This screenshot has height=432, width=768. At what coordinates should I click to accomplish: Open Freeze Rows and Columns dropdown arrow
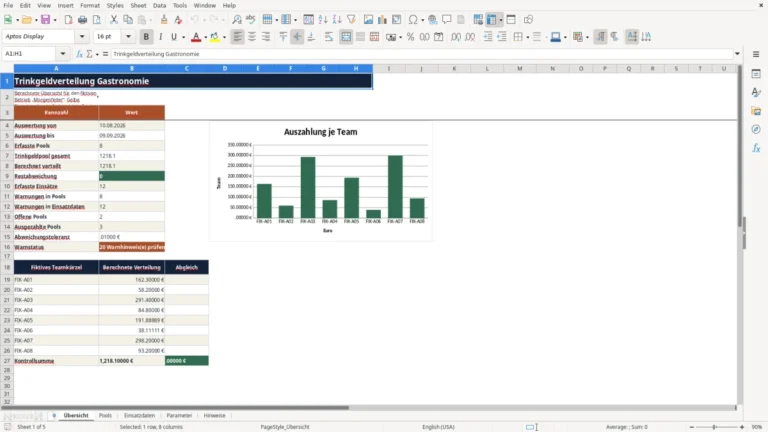[501, 20]
